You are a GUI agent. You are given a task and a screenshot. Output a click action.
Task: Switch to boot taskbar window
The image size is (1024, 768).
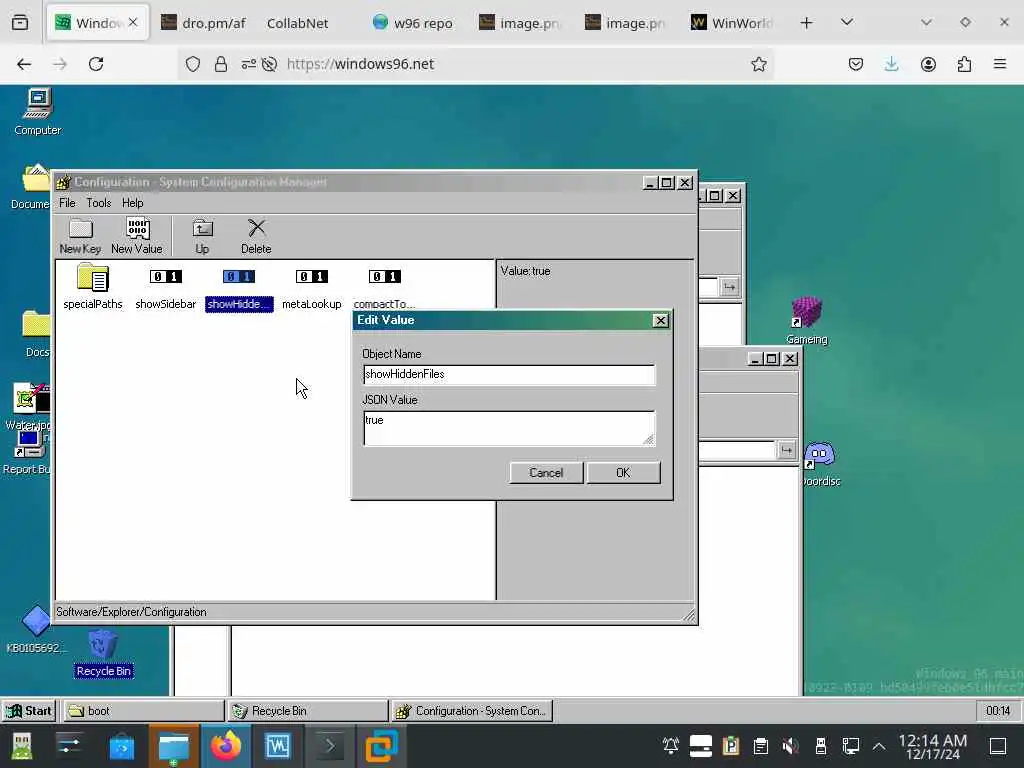tap(144, 711)
